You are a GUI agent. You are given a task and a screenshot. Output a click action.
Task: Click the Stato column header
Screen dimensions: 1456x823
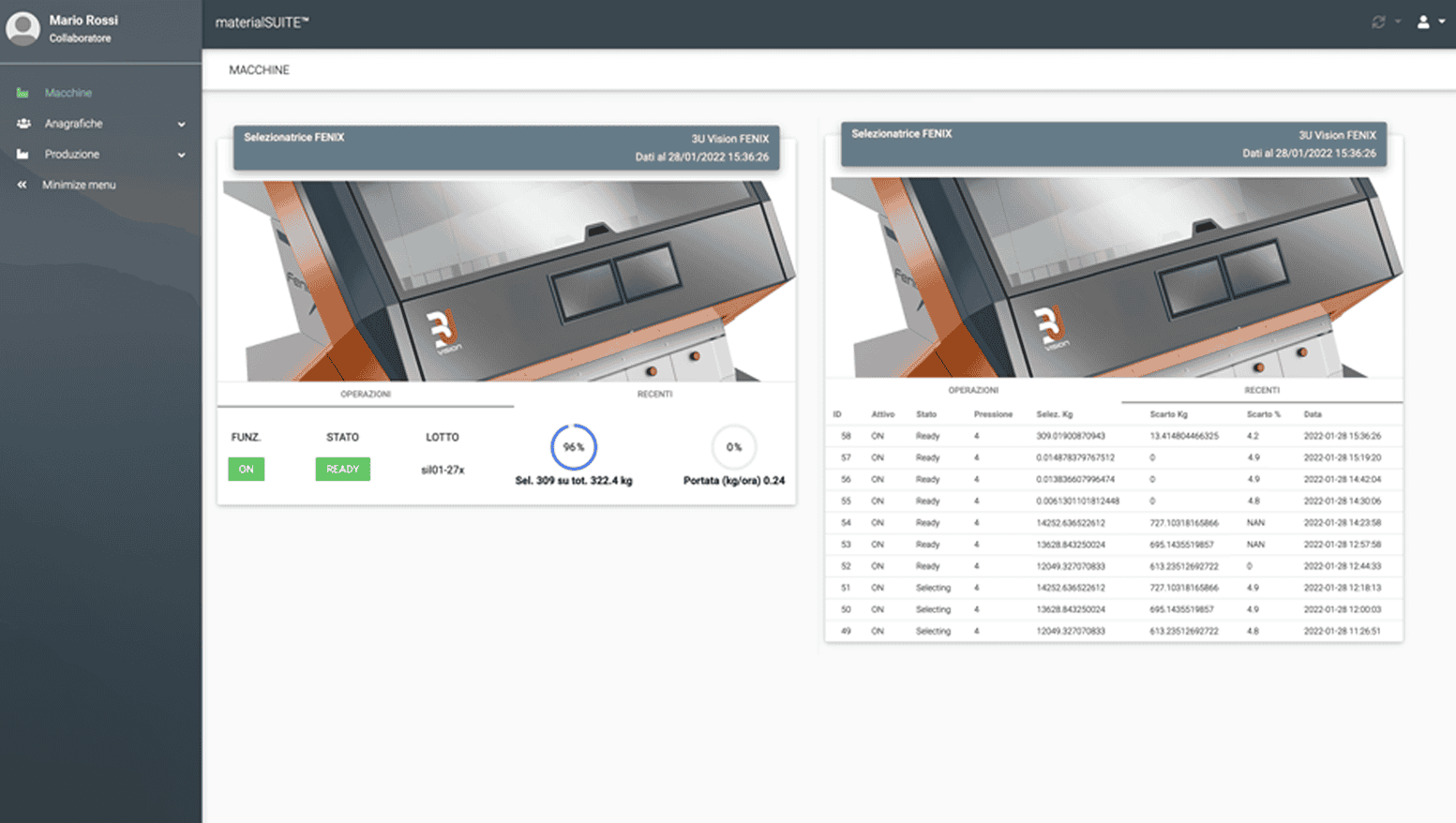(x=926, y=414)
